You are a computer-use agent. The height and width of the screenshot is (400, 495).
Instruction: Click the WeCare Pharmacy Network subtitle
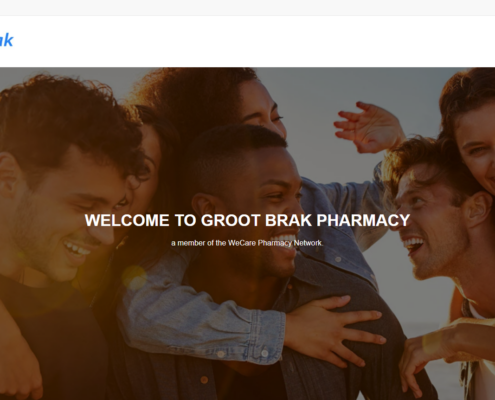(x=247, y=243)
